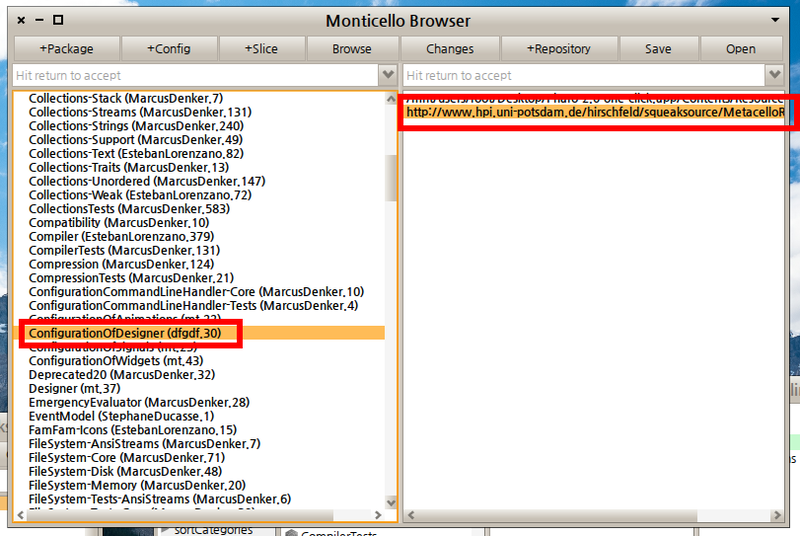Add a new repository with +Repository
Viewport: 800px width, 536px height.
[x=558, y=48]
